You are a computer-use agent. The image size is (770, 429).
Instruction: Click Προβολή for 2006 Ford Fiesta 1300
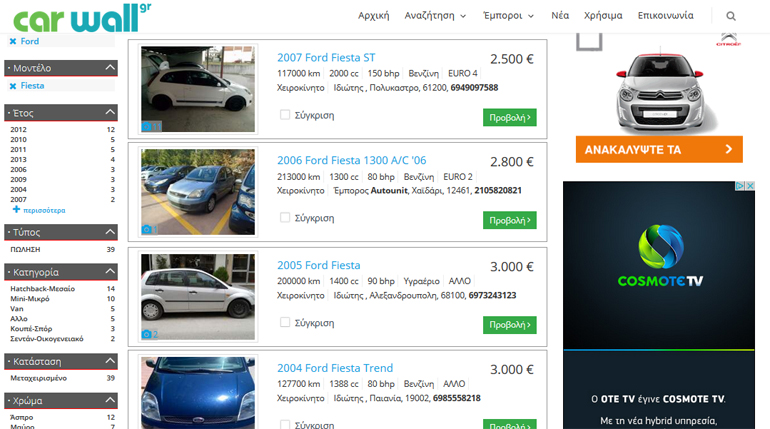click(510, 220)
